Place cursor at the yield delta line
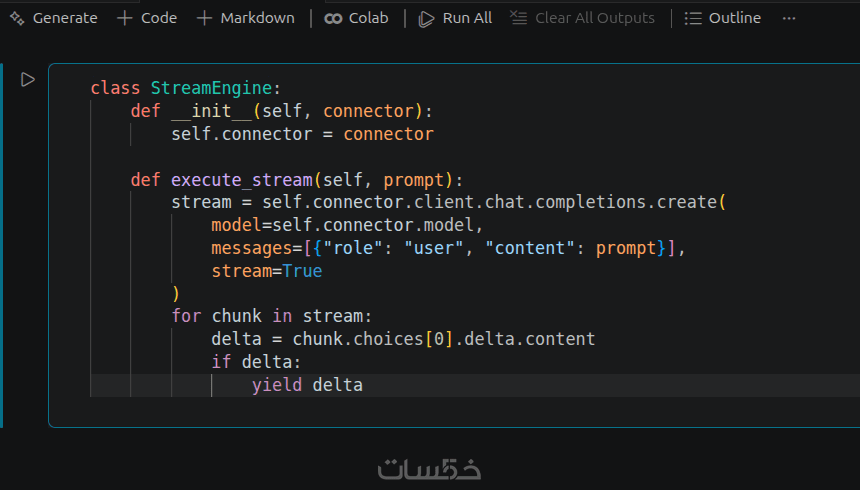Image resolution: width=860 pixels, height=490 pixels. tap(307, 385)
